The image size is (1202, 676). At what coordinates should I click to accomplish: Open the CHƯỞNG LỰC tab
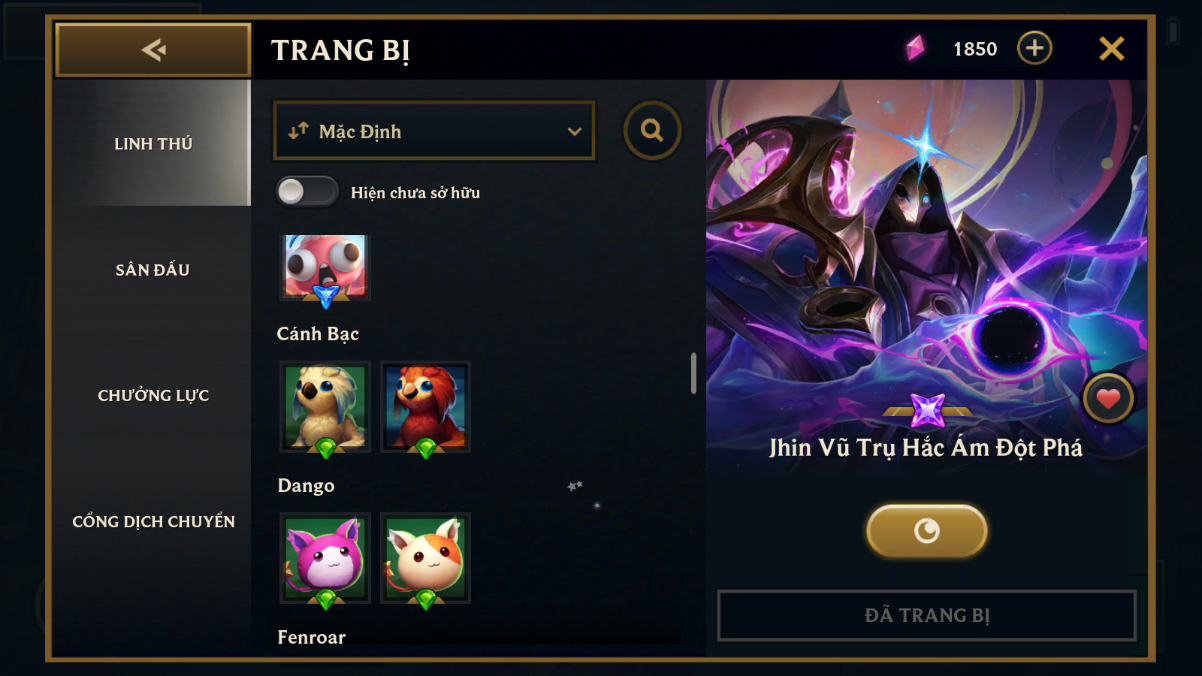pos(153,396)
